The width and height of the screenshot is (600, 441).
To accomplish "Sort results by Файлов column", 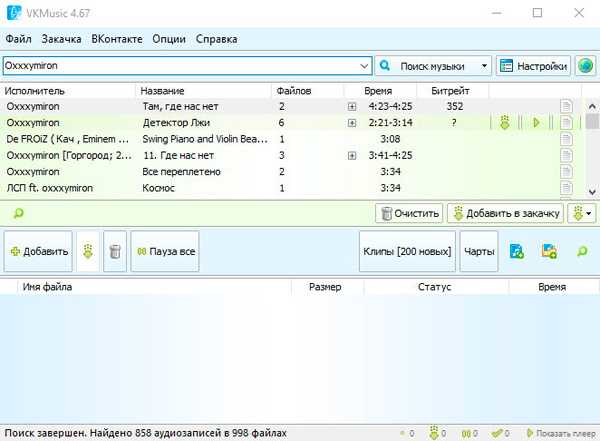I will (308, 91).
